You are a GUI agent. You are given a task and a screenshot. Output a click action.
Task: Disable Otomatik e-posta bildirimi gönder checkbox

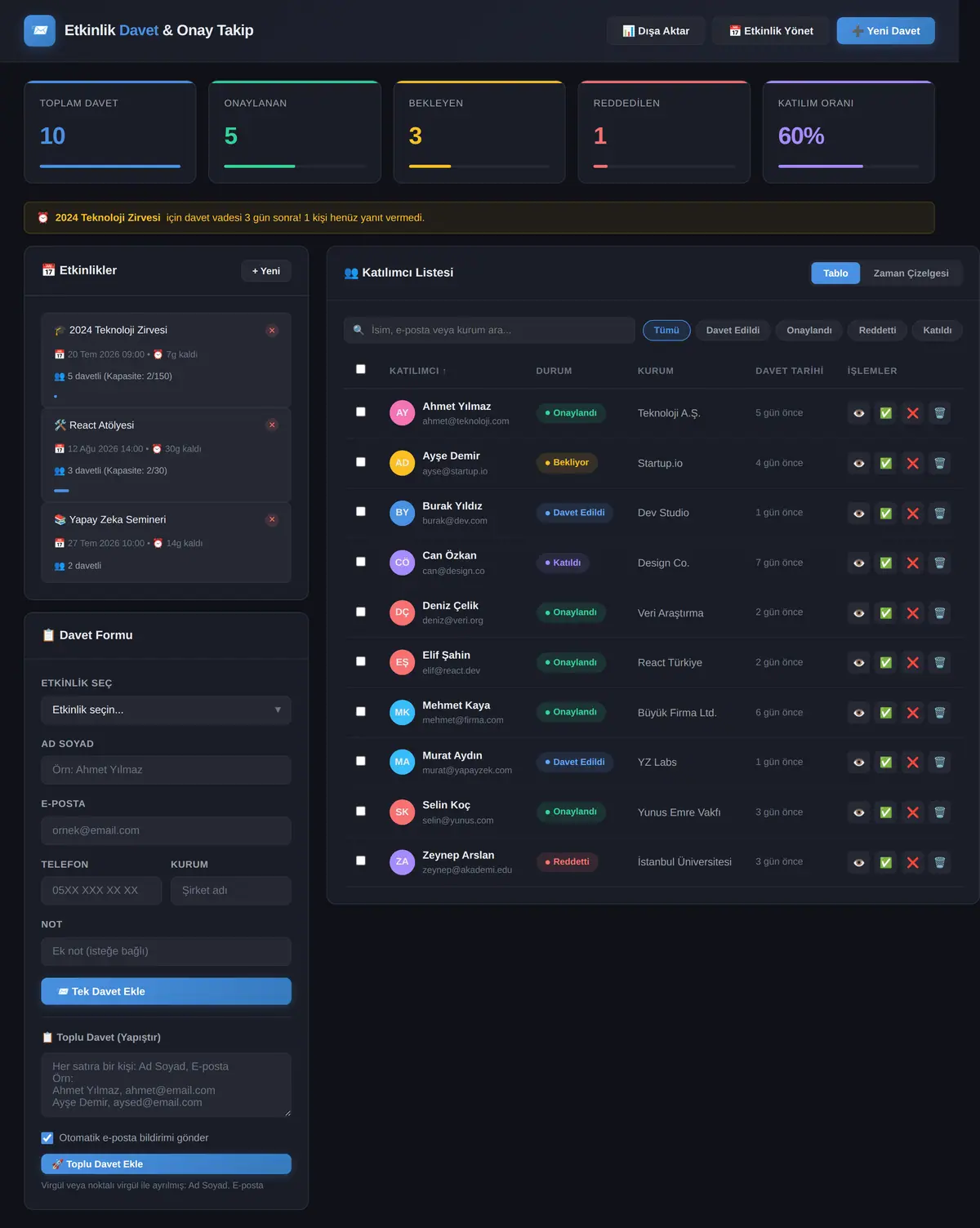[47, 1138]
